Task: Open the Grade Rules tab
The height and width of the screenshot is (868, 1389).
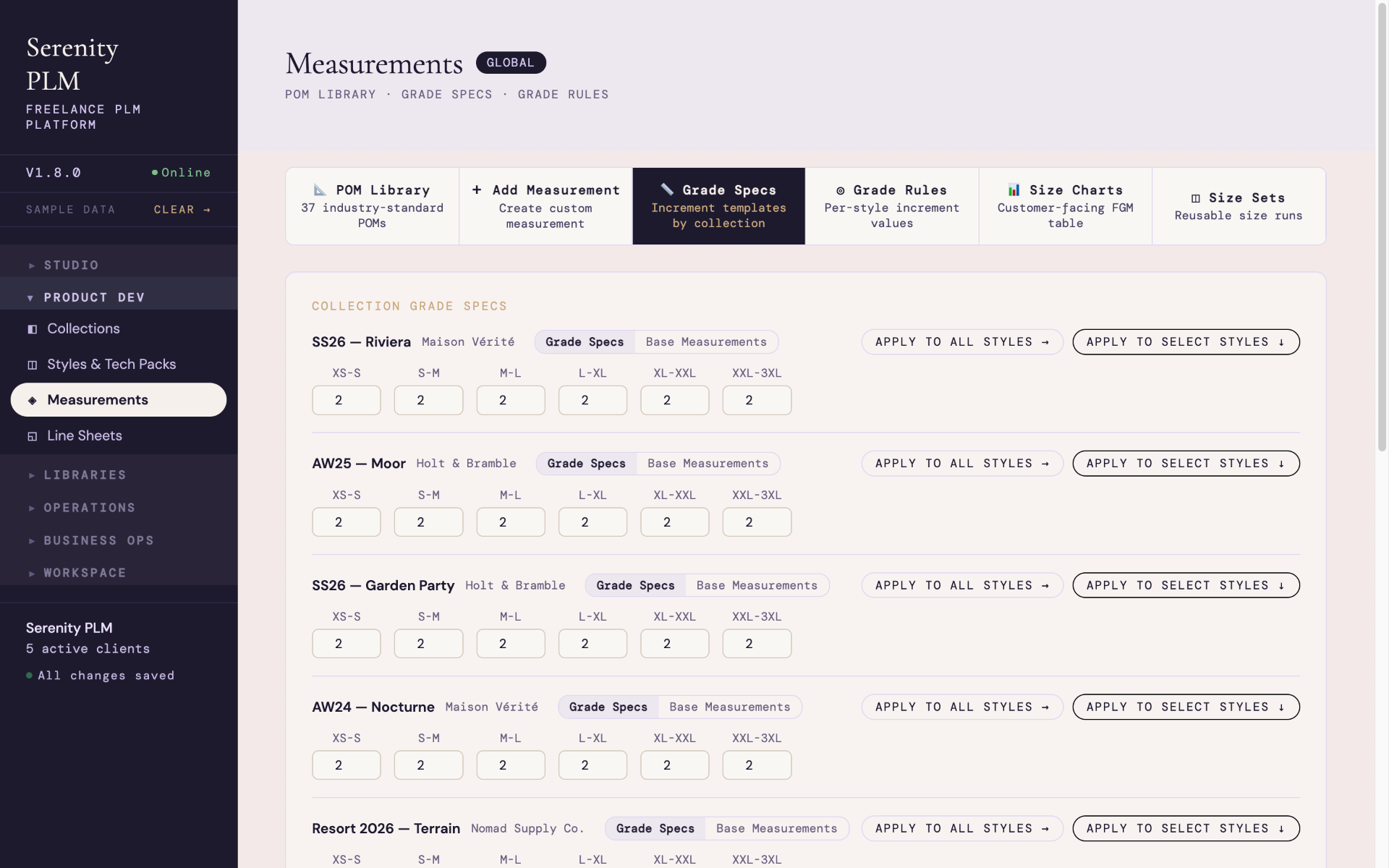Action: pyautogui.click(x=892, y=206)
